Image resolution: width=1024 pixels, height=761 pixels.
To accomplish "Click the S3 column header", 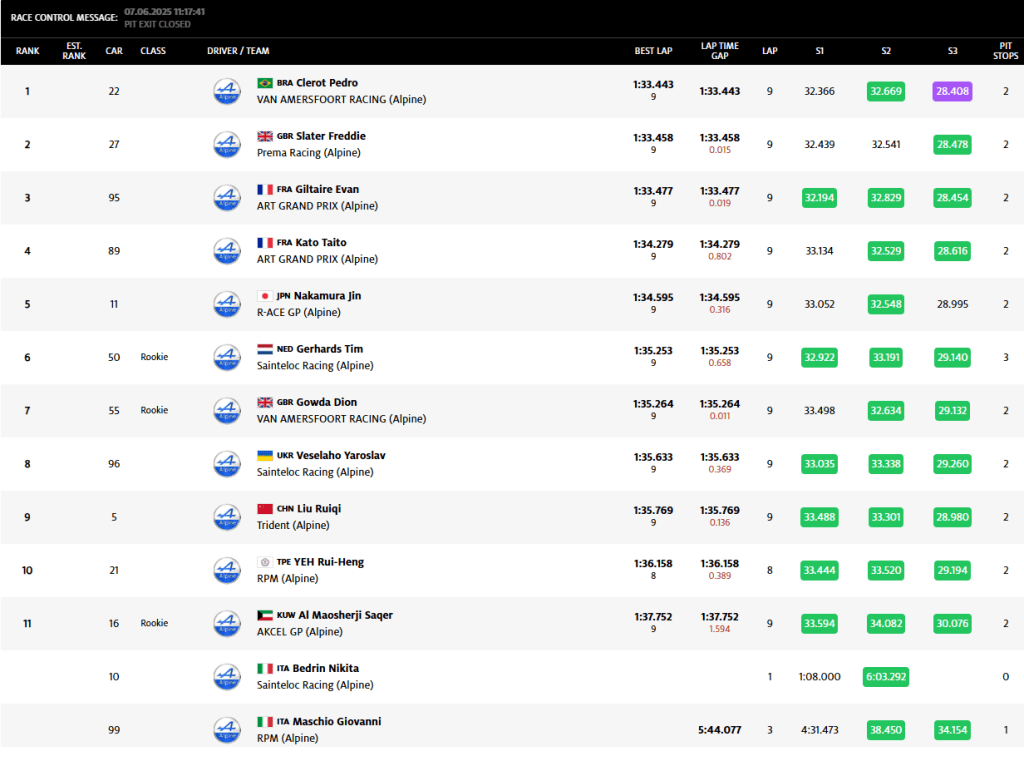I will (x=953, y=51).
